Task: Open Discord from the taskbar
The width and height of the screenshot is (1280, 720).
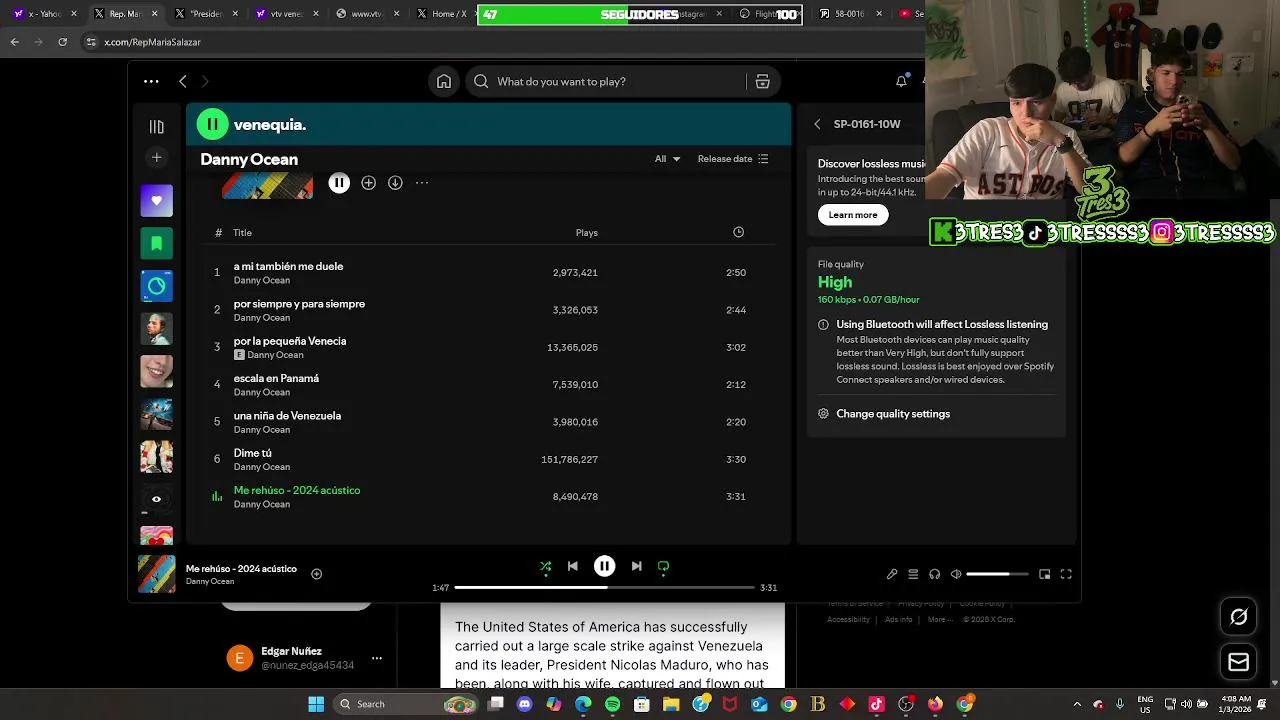Action: 525,704
